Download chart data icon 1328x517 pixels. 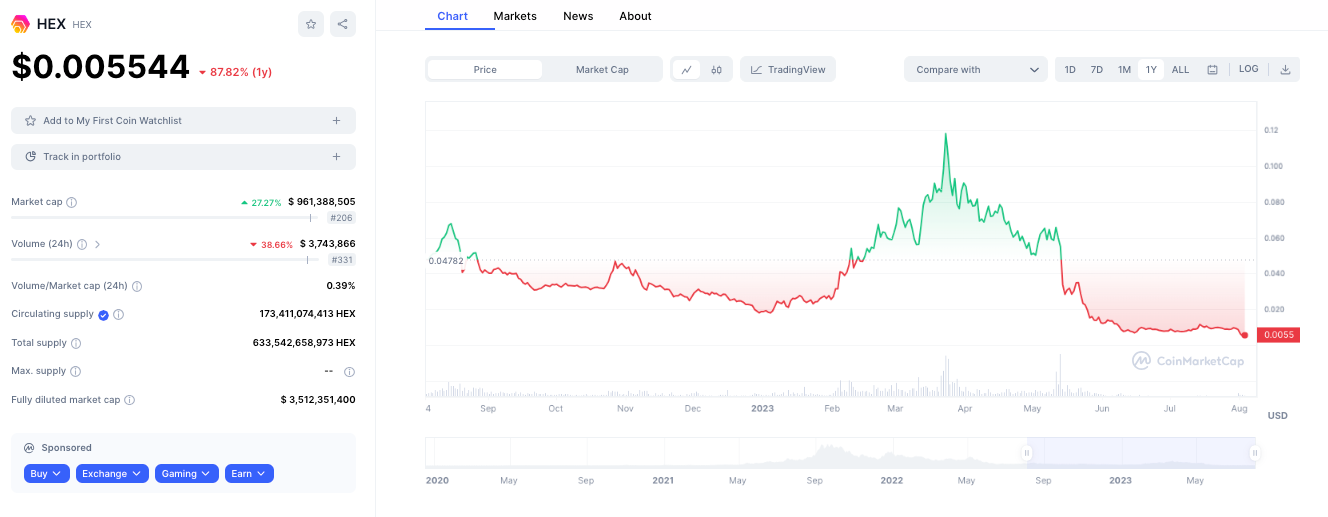[x=1285, y=70]
